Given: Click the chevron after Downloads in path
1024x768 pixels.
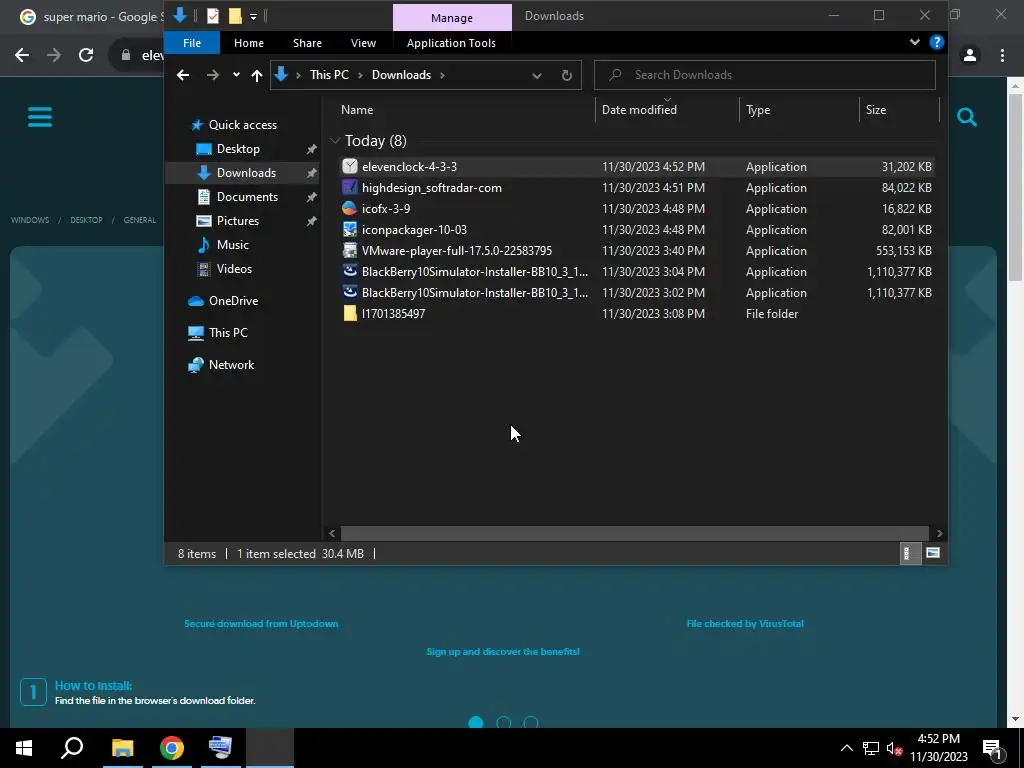Looking at the screenshot, I should point(442,75).
